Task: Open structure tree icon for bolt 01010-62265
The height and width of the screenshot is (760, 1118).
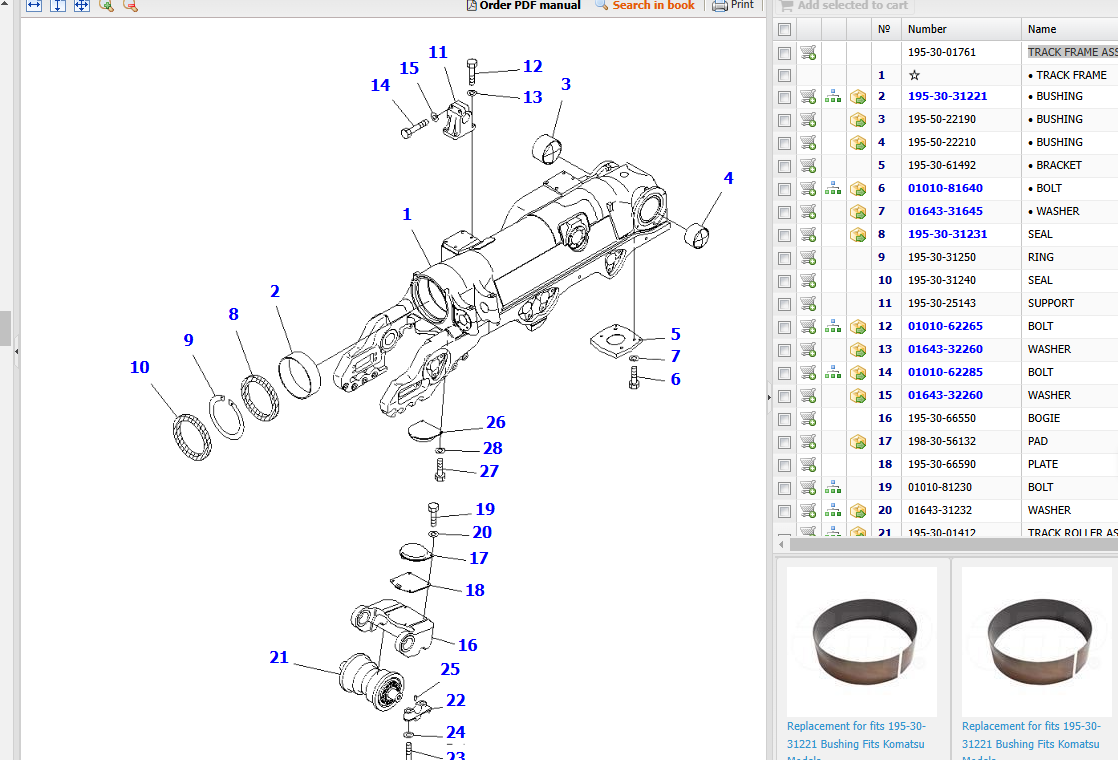Action: point(833,327)
